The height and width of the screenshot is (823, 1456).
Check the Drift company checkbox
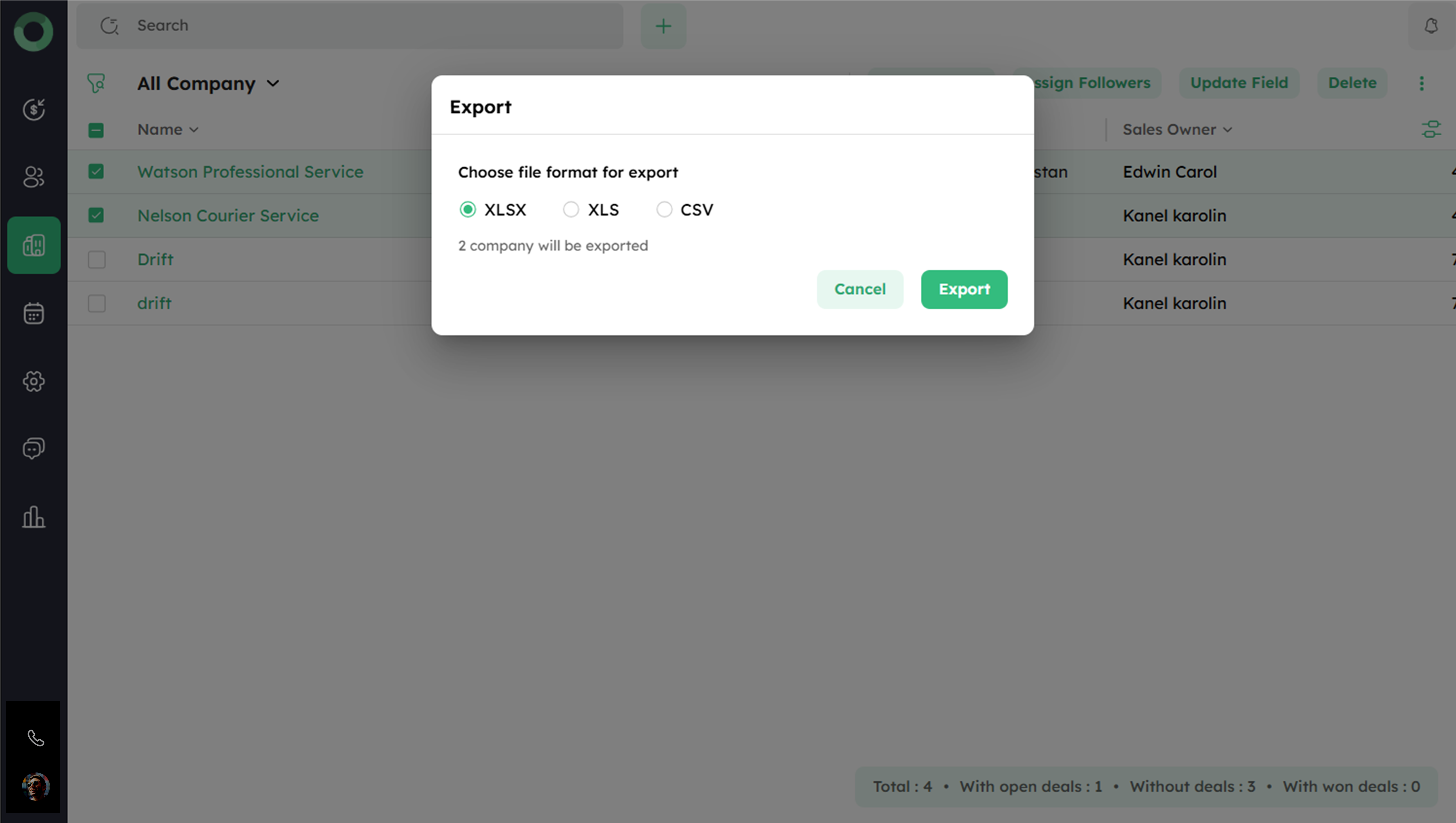click(97, 259)
